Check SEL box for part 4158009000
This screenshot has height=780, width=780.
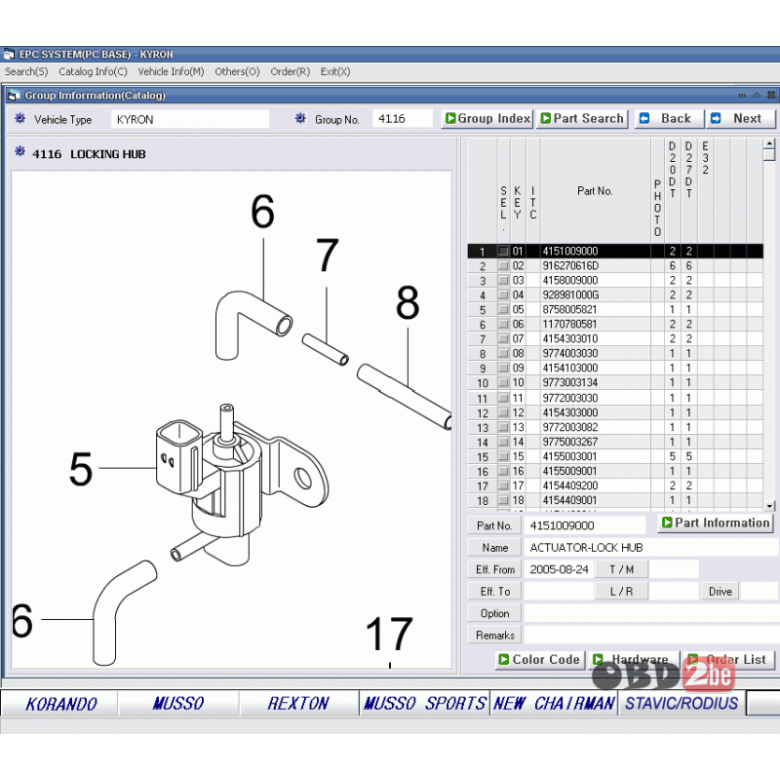503,281
